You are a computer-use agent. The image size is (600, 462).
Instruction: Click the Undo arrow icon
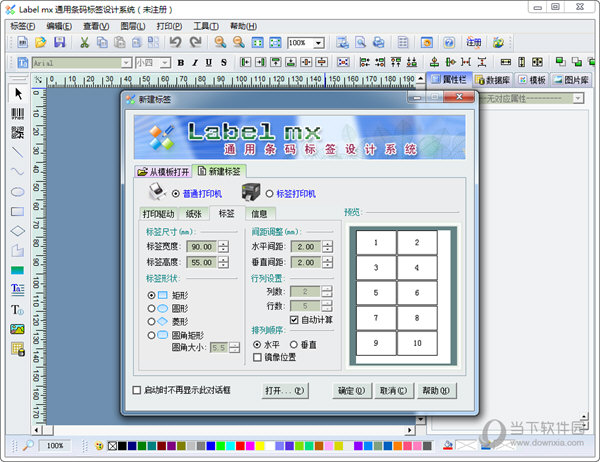176,42
